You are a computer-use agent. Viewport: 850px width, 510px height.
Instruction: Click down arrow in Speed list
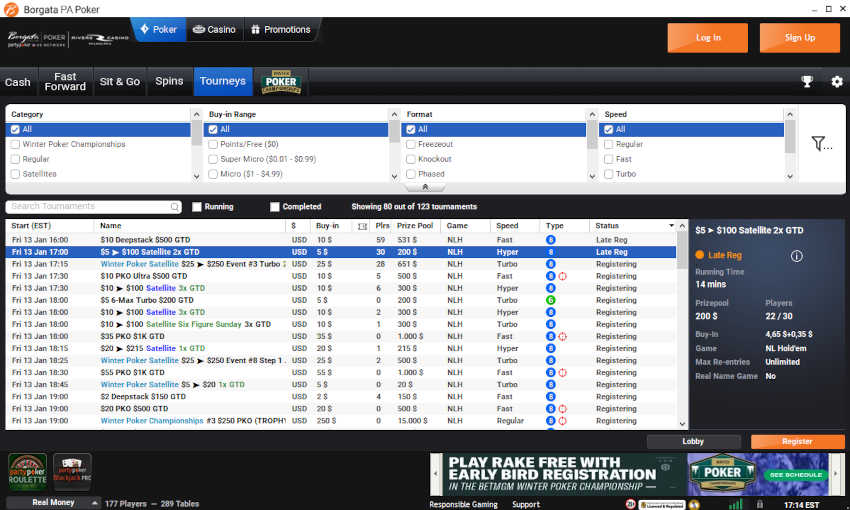(790, 176)
